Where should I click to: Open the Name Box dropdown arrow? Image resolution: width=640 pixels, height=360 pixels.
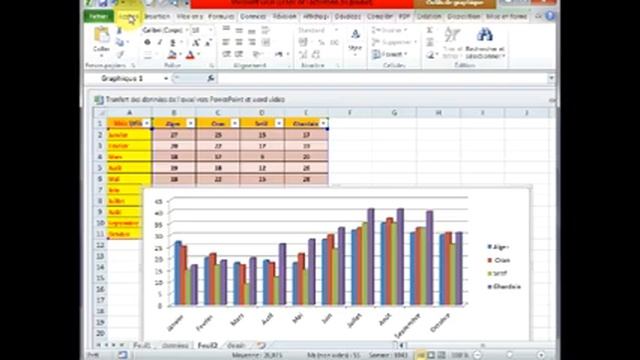[166, 78]
